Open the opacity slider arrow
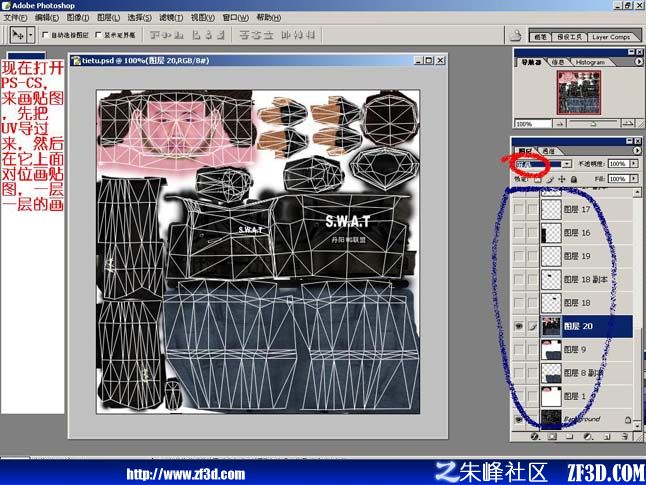This screenshot has width=646, height=485. click(634, 164)
